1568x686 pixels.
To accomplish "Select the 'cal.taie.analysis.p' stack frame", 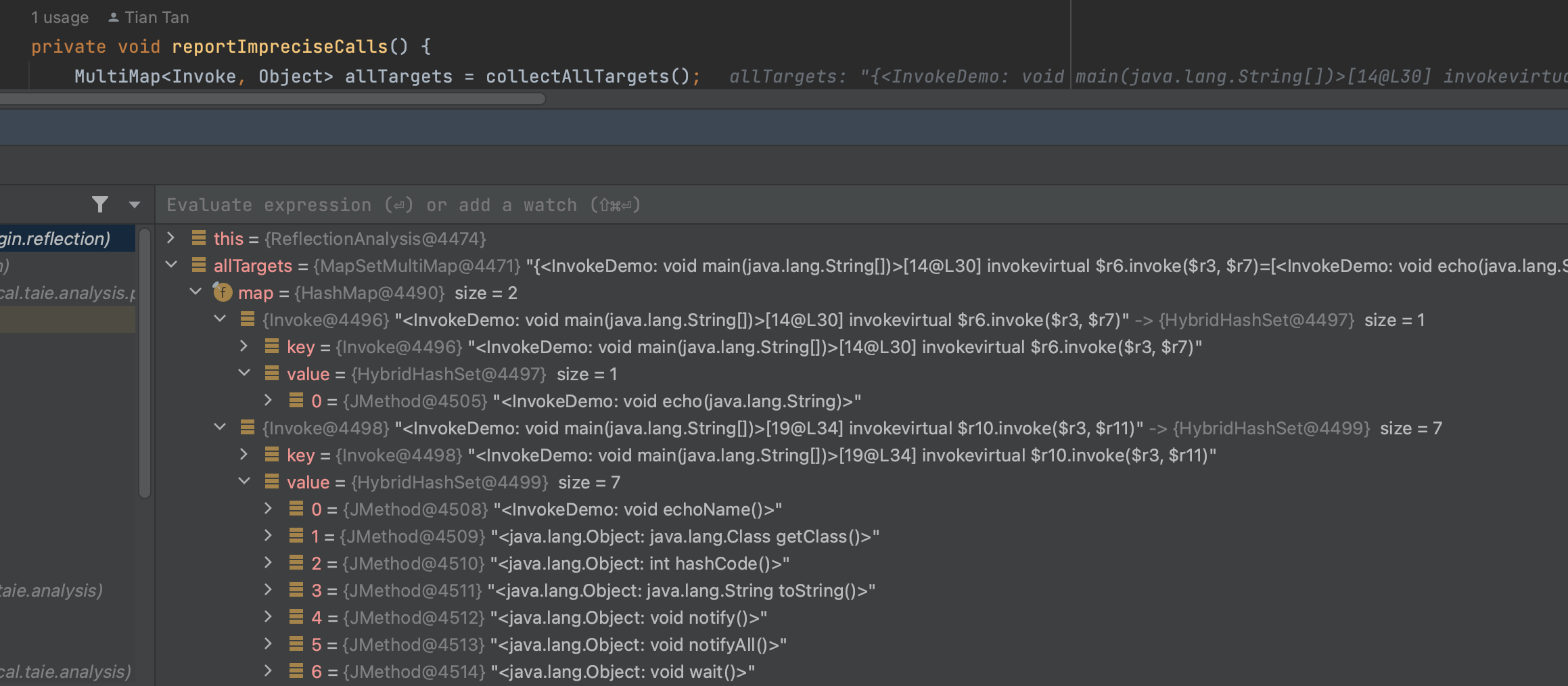I will 68,293.
